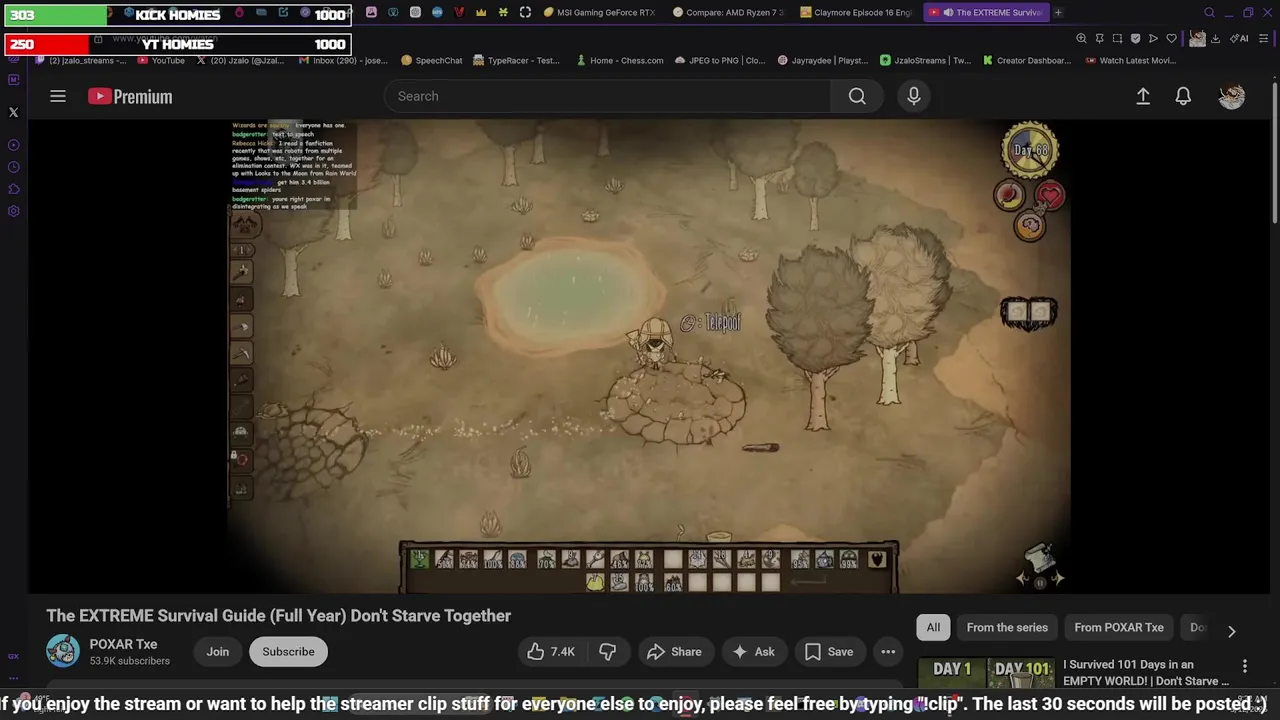Click the video player to pause

(650, 356)
